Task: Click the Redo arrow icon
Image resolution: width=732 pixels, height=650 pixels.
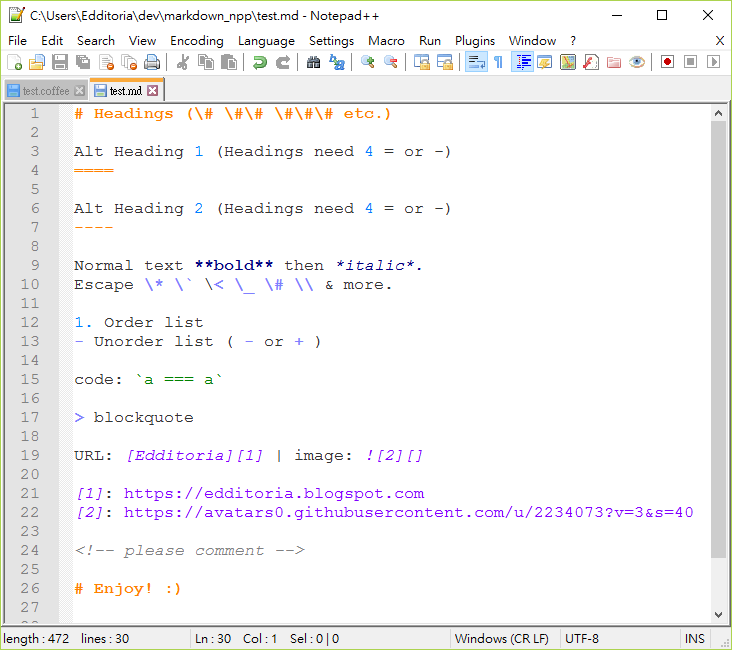Action: pos(282,62)
